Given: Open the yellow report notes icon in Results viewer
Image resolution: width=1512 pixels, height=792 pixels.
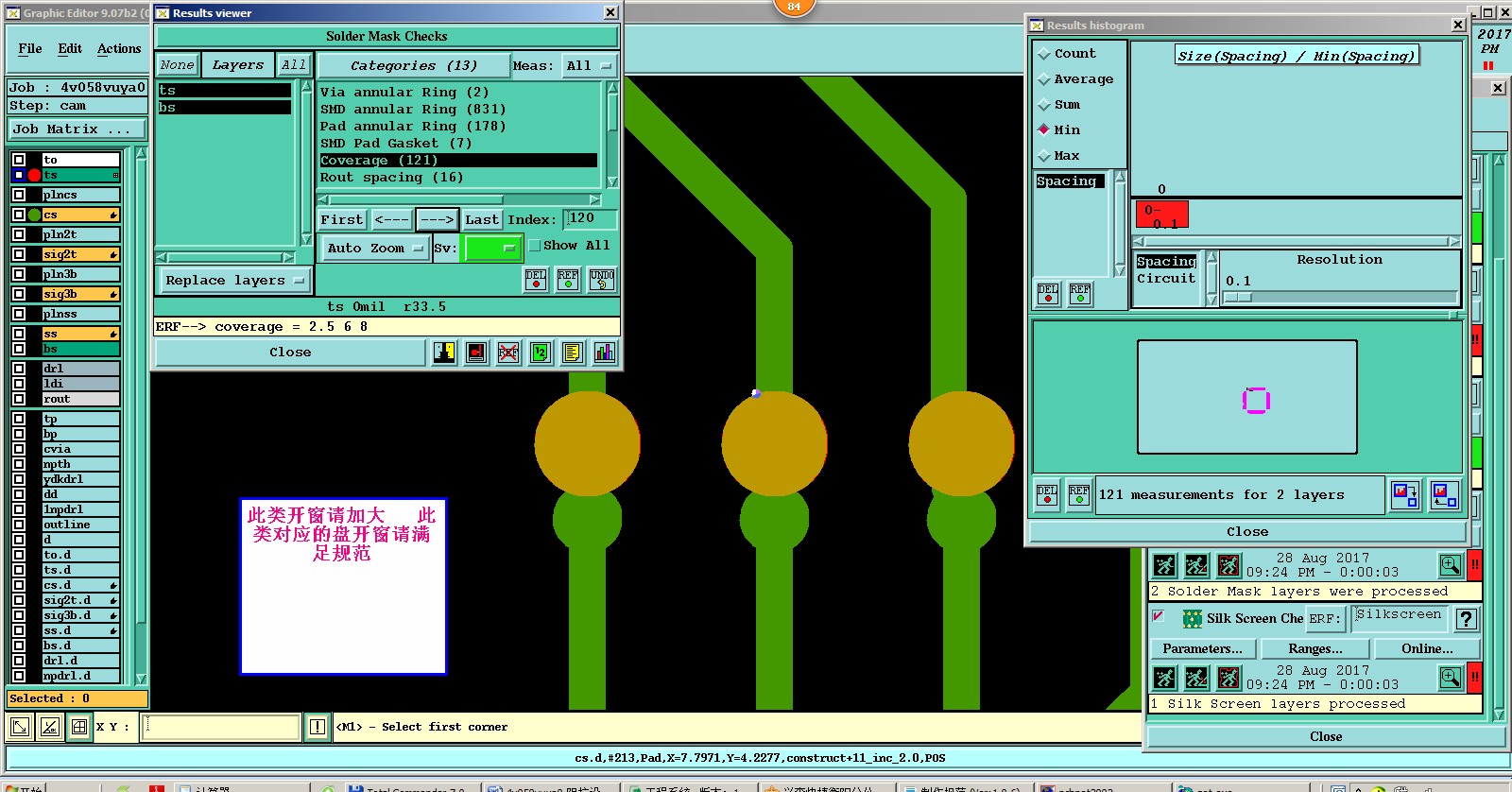Looking at the screenshot, I should click(572, 353).
